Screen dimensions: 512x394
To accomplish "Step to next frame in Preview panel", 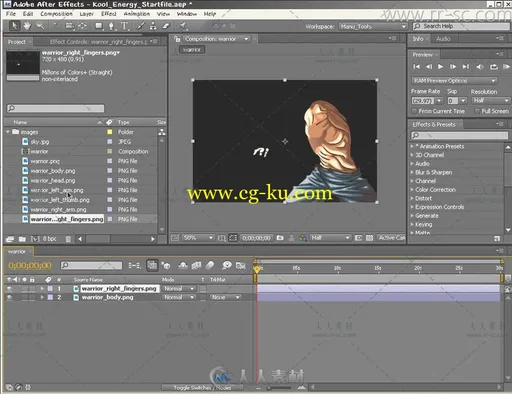I will [453, 67].
